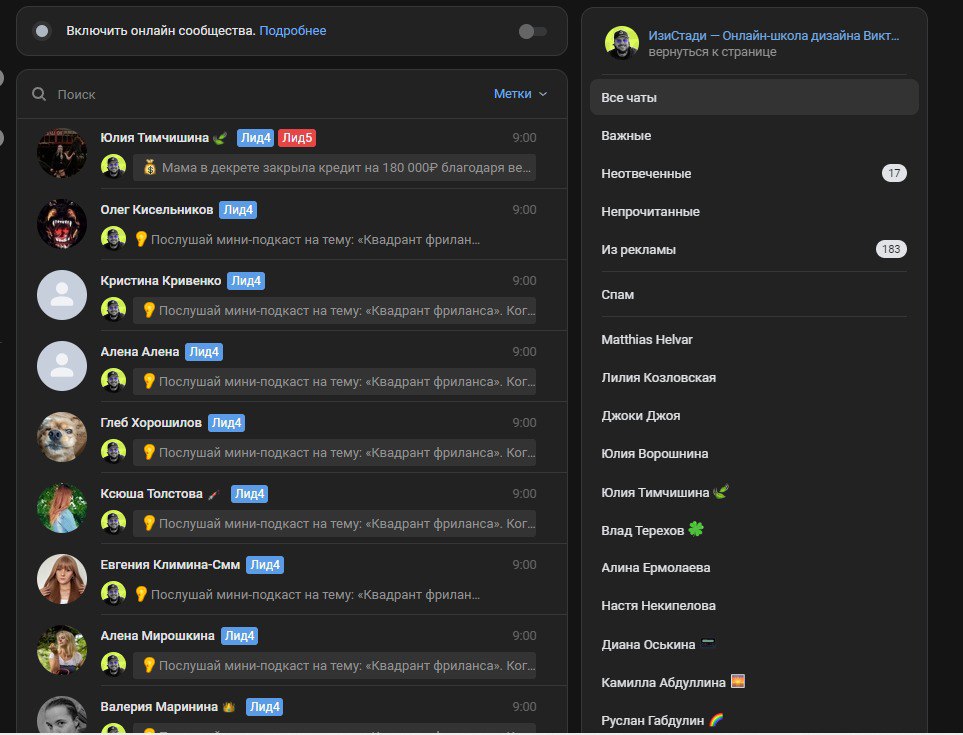Viewport: 963px width, 735px height.
Task: Expand the Метки dropdown
Action: point(520,93)
